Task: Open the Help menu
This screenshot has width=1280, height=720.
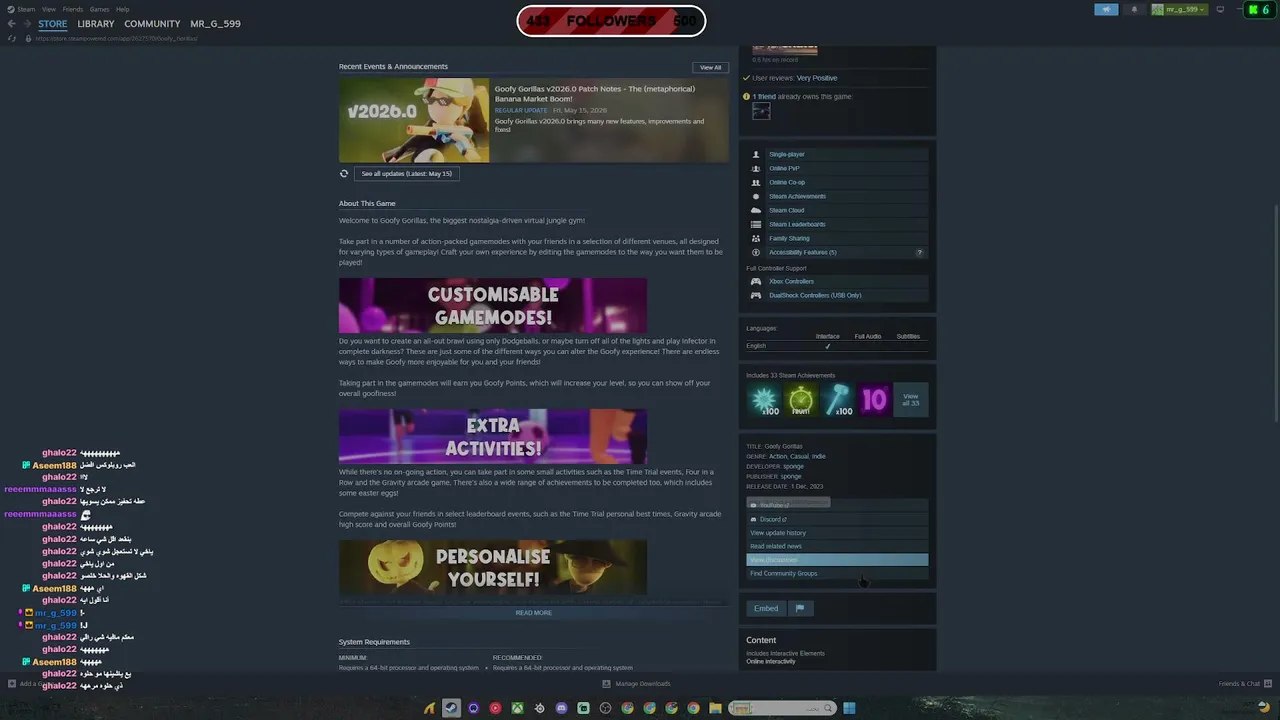Action: point(122,9)
